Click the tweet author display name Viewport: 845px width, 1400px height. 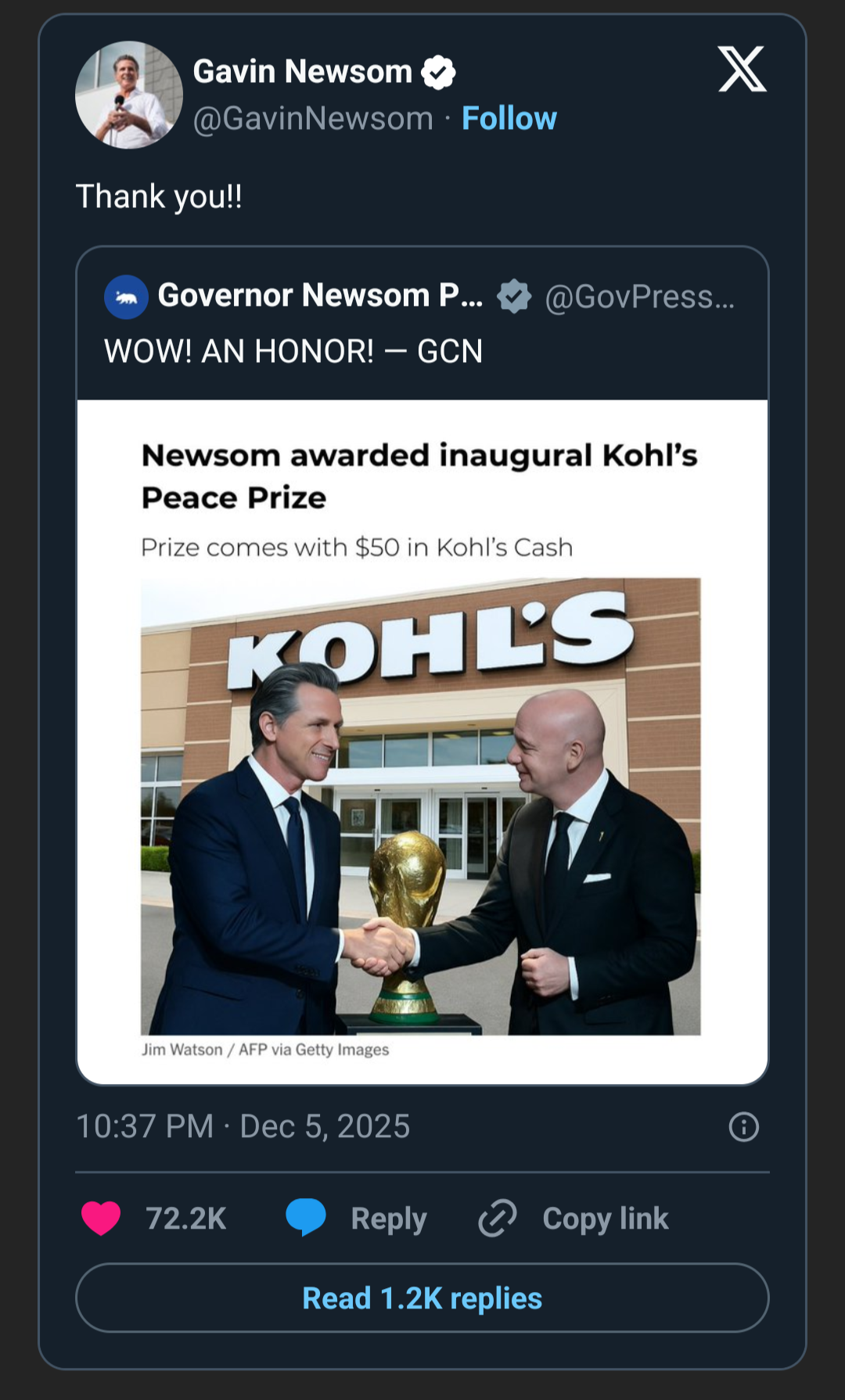coord(302,72)
